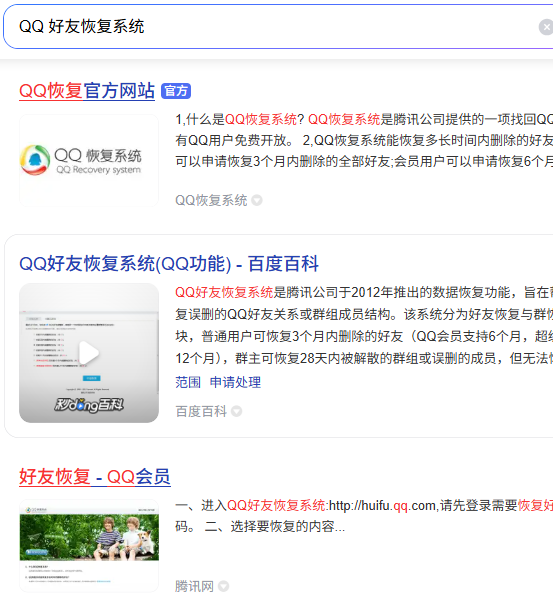
Task: Open QQ好友恢复系统(QQ功能) - 百度百科 result
Action: coord(169,264)
